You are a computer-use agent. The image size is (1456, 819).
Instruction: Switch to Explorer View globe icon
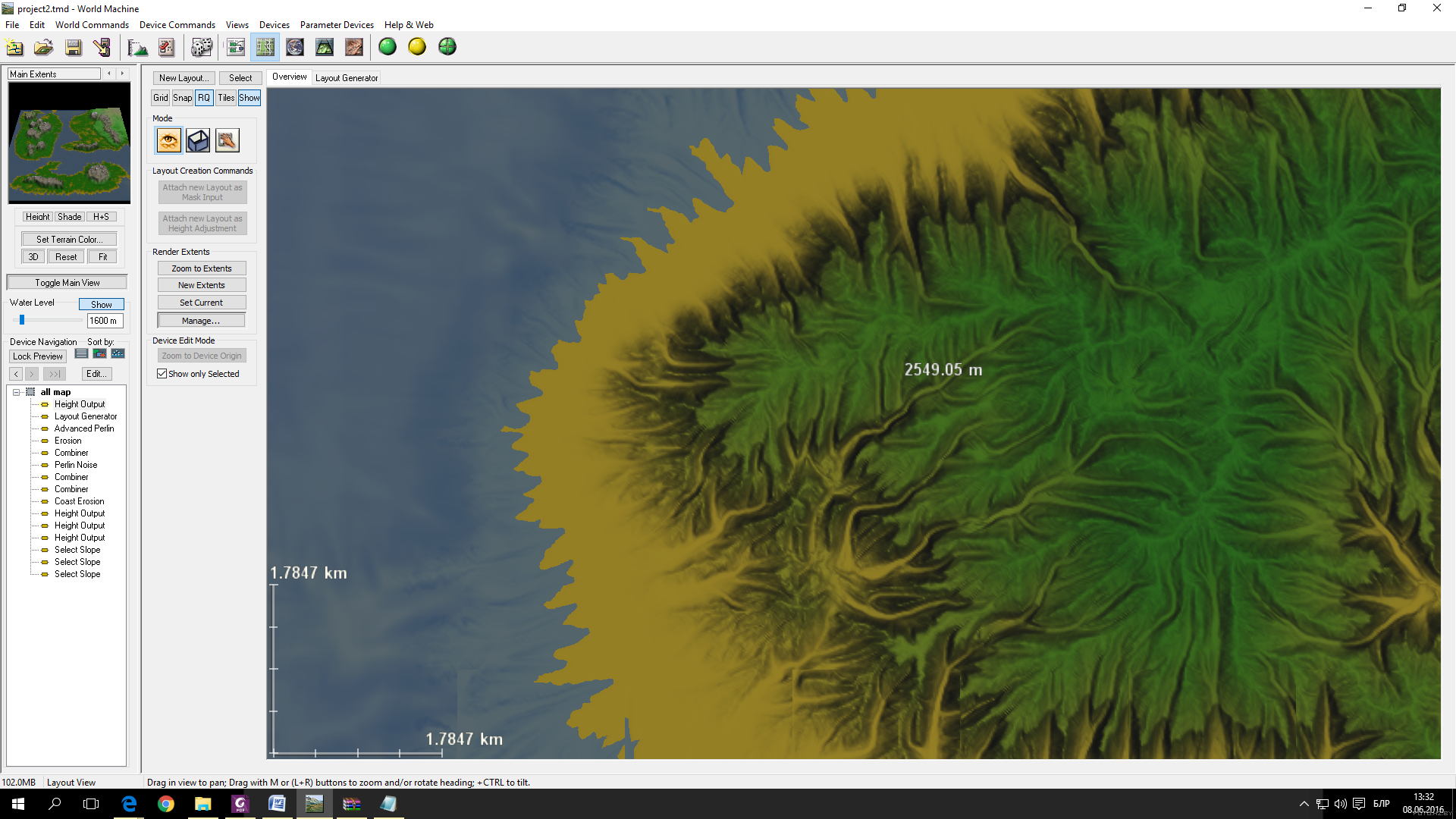tap(295, 47)
